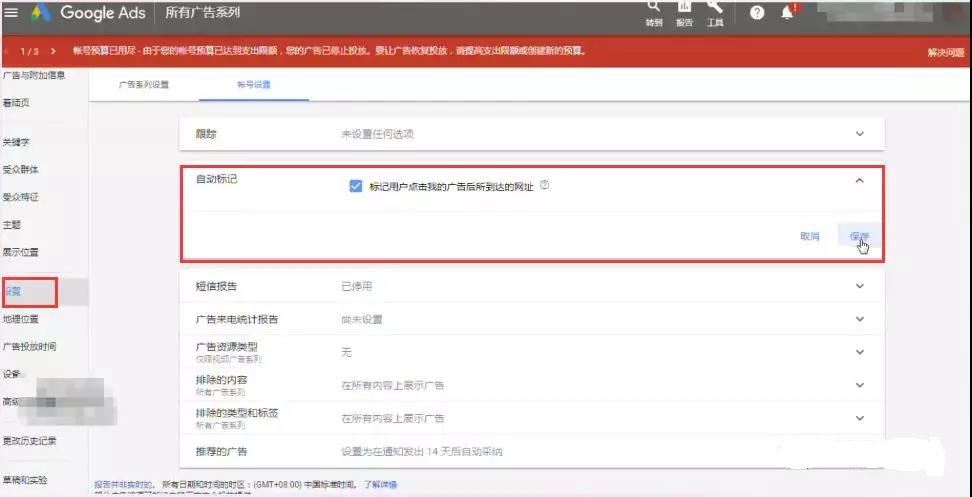Open 关键字 in sidebar
This screenshot has height=497, width=972.
pyautogui.click(x=16, y=143)
